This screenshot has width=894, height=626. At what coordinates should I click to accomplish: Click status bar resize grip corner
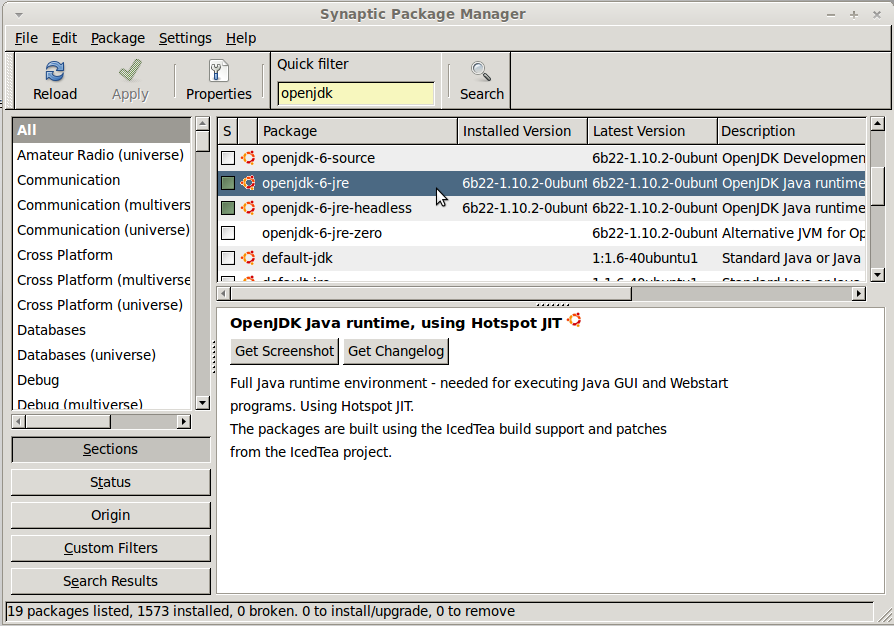(x=884, y=615)
